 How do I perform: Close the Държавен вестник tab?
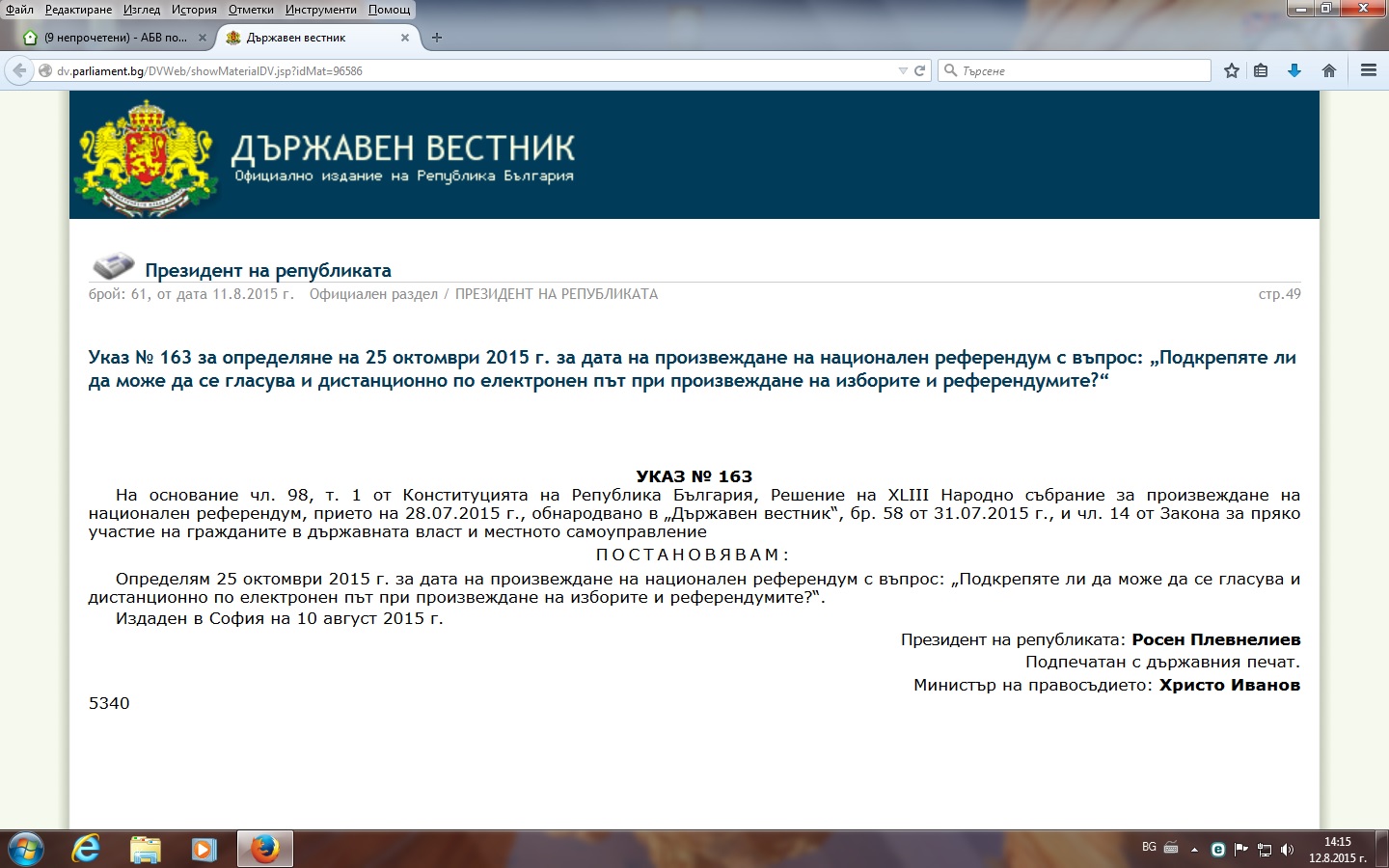pyautogui.click(x=405, y=38)
